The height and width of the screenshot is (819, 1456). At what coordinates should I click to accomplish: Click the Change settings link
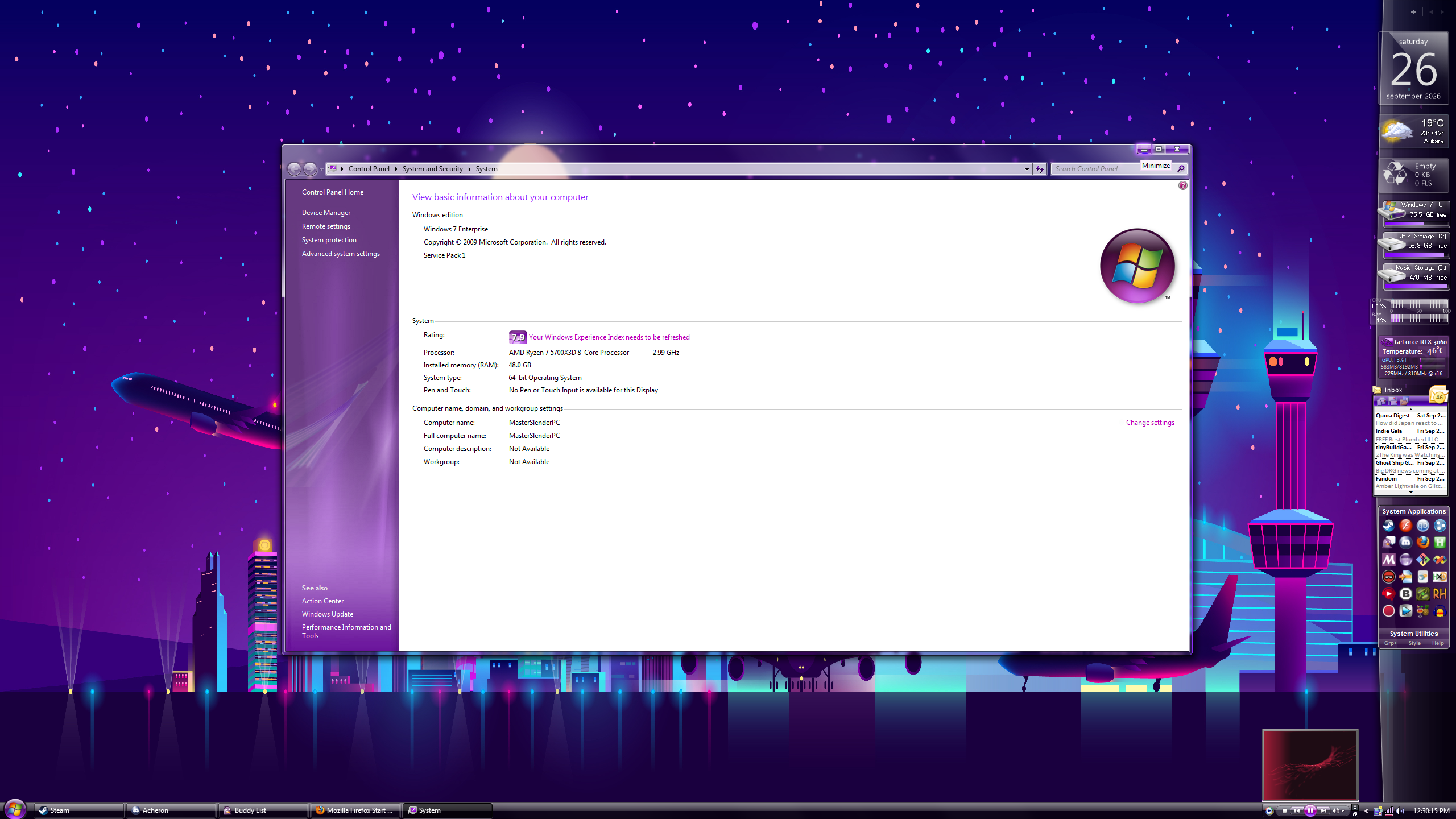point(1150,423)
